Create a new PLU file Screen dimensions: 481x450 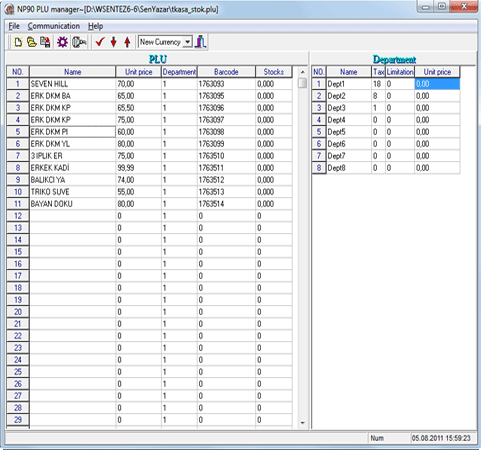18,42
